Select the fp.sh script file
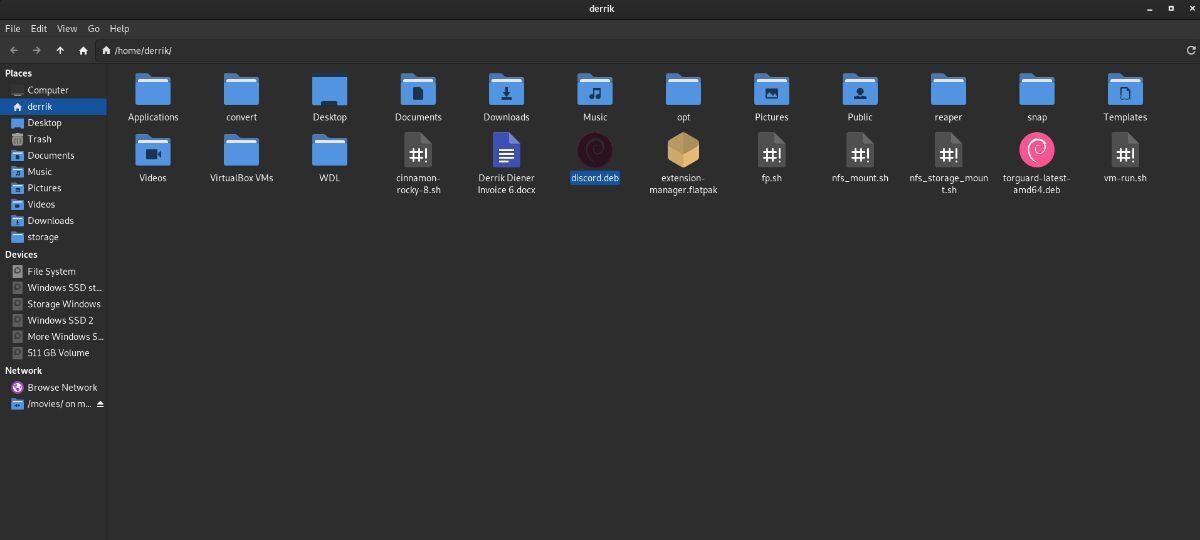The width and height of the screenshot is (1200, 540). click(771, 151)
